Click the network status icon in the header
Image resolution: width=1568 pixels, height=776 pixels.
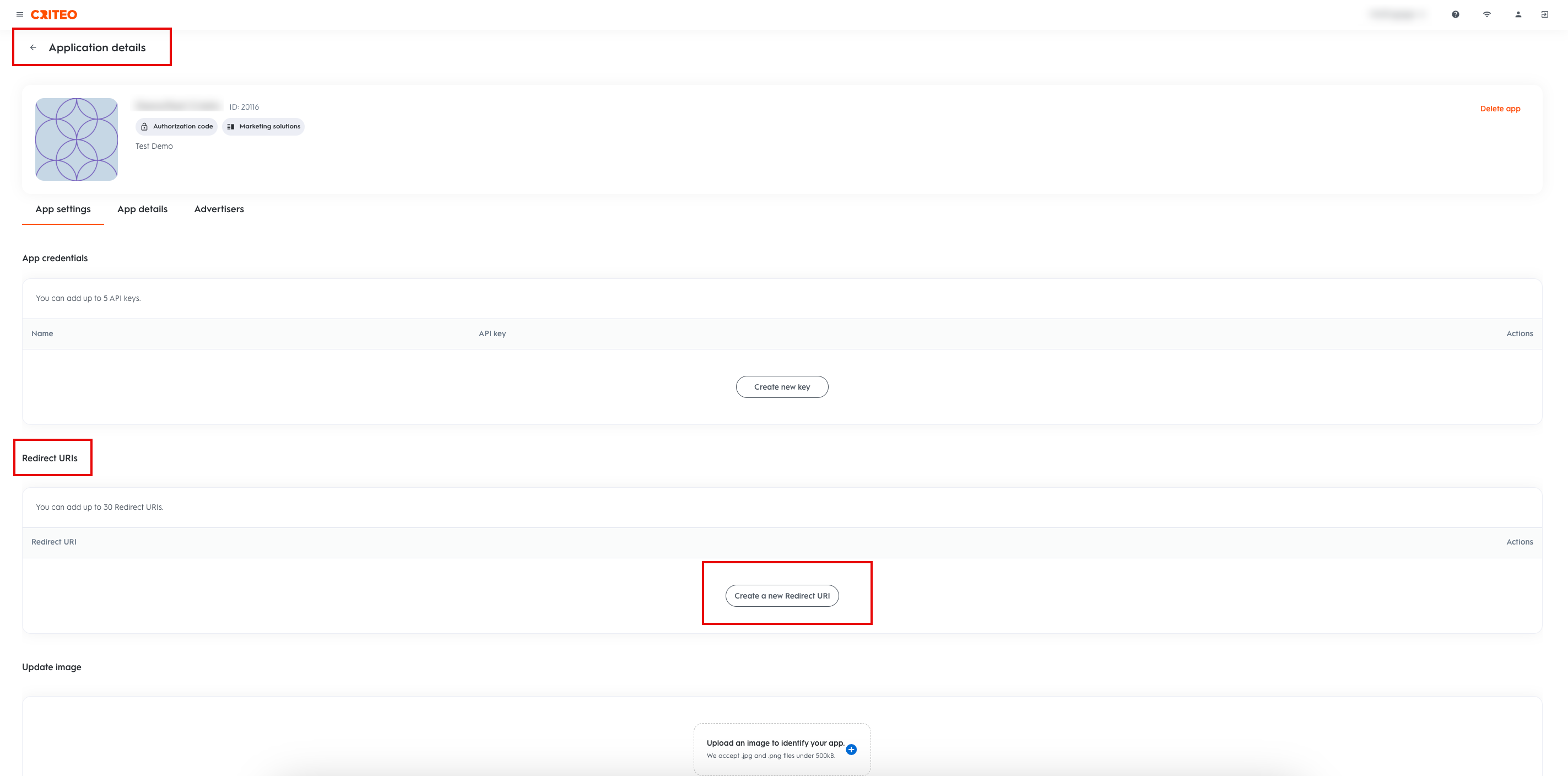point(1487,14)
